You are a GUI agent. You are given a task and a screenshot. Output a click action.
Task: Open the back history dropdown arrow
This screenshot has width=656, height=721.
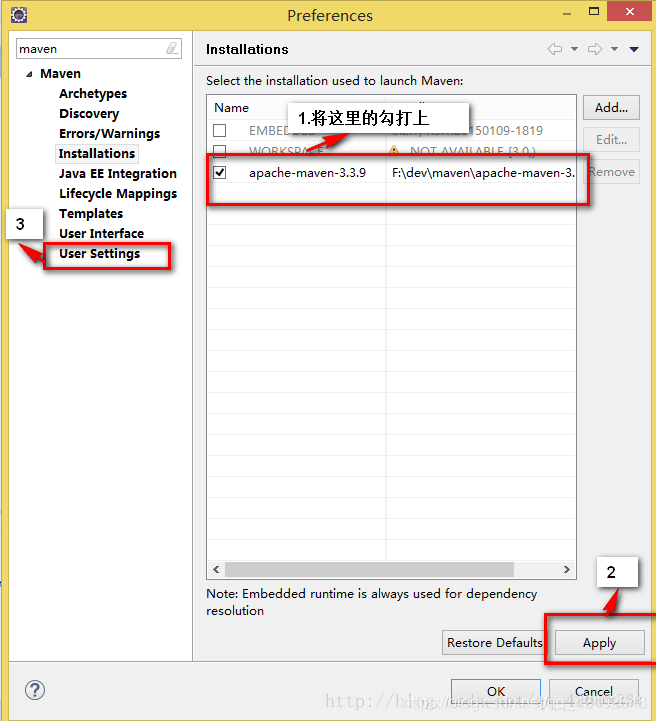575,49
